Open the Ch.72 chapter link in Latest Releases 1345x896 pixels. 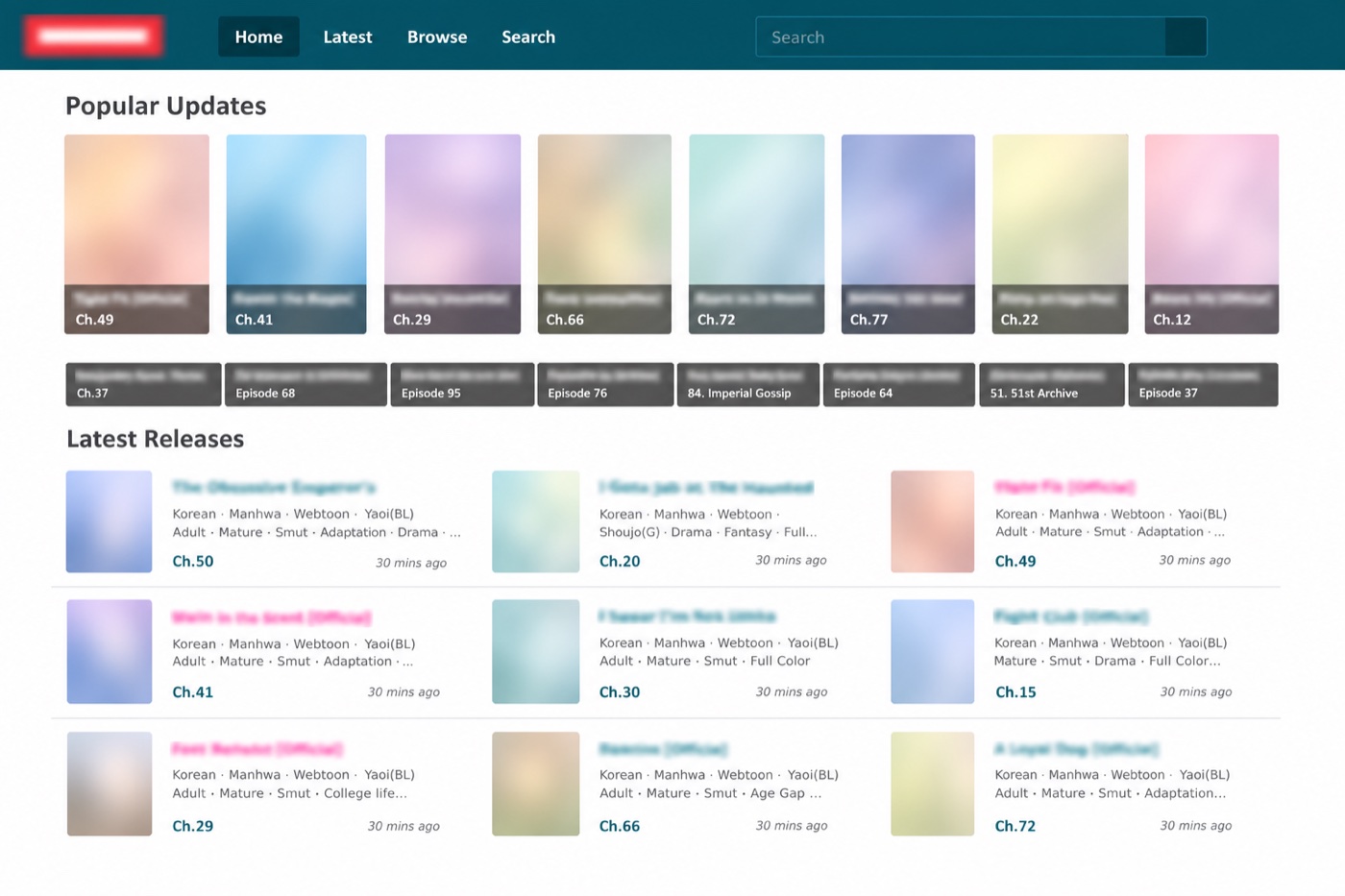[1015, 826]
